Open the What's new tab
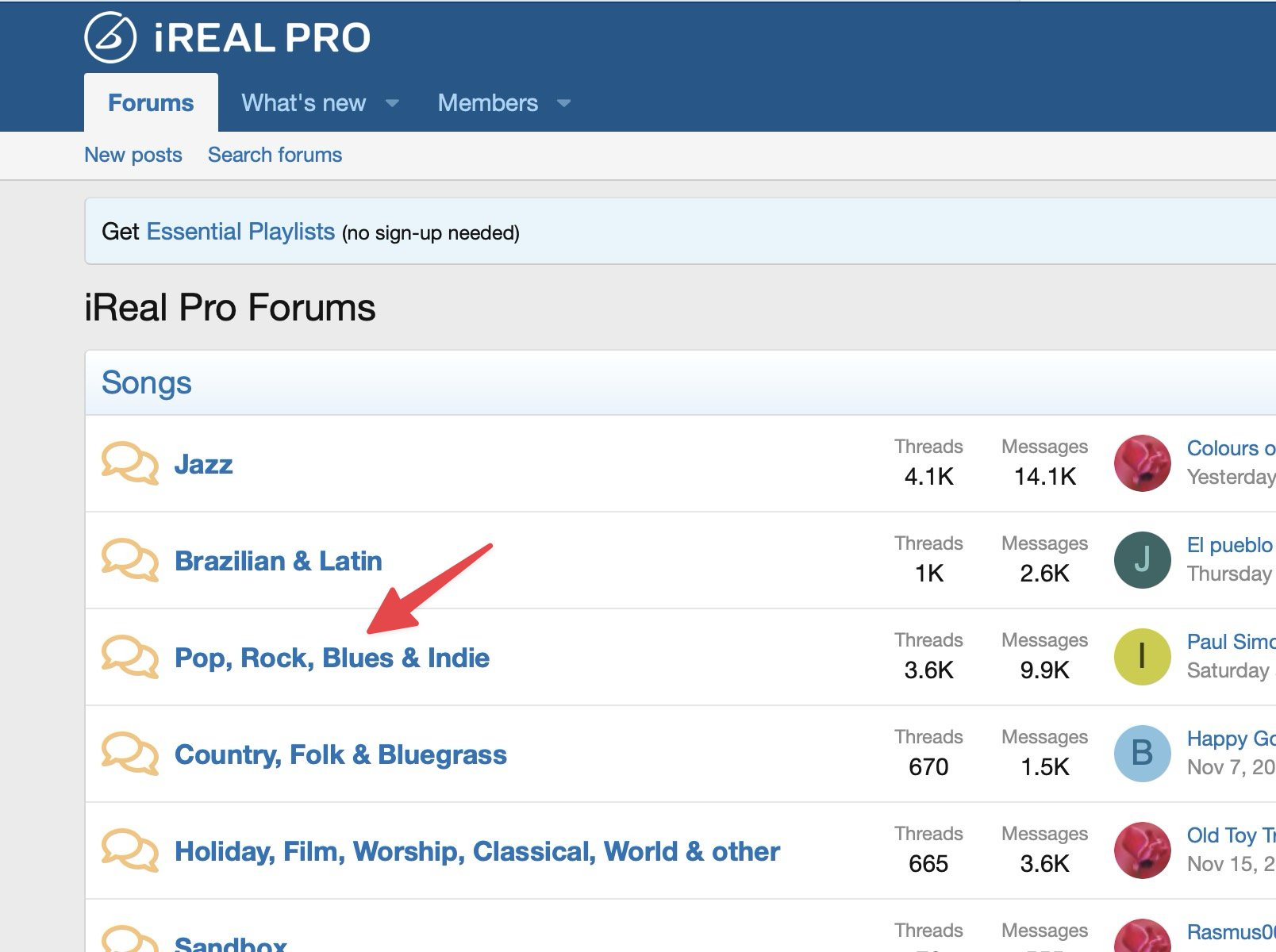 pos(303,103)
